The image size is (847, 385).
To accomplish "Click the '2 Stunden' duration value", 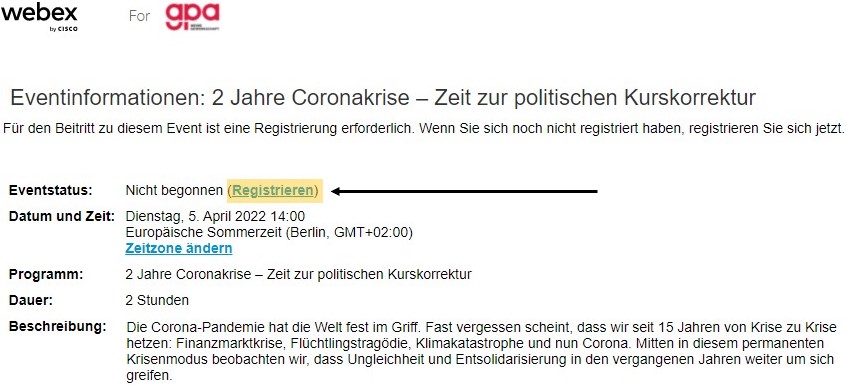I will pyautogui.click(x=157, y=300).
